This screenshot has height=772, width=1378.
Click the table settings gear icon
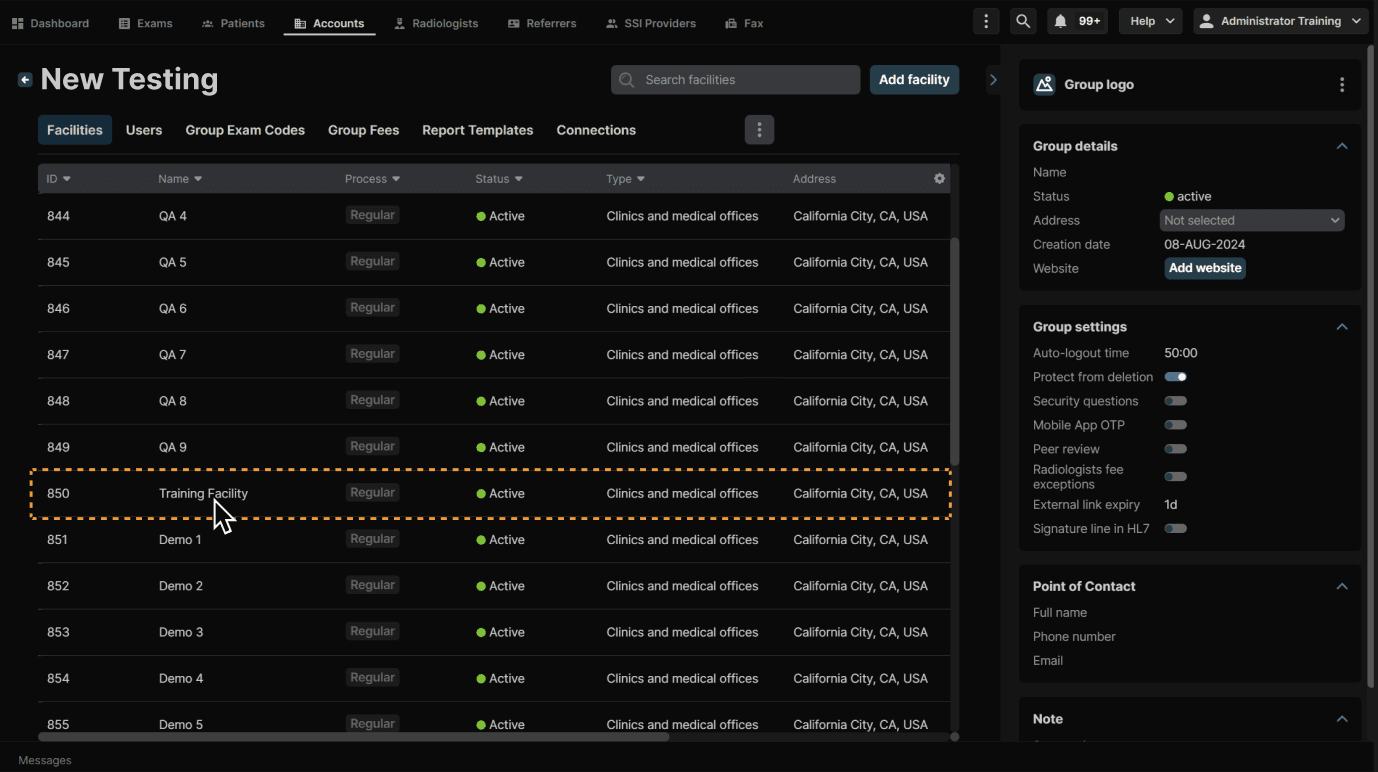939,179
